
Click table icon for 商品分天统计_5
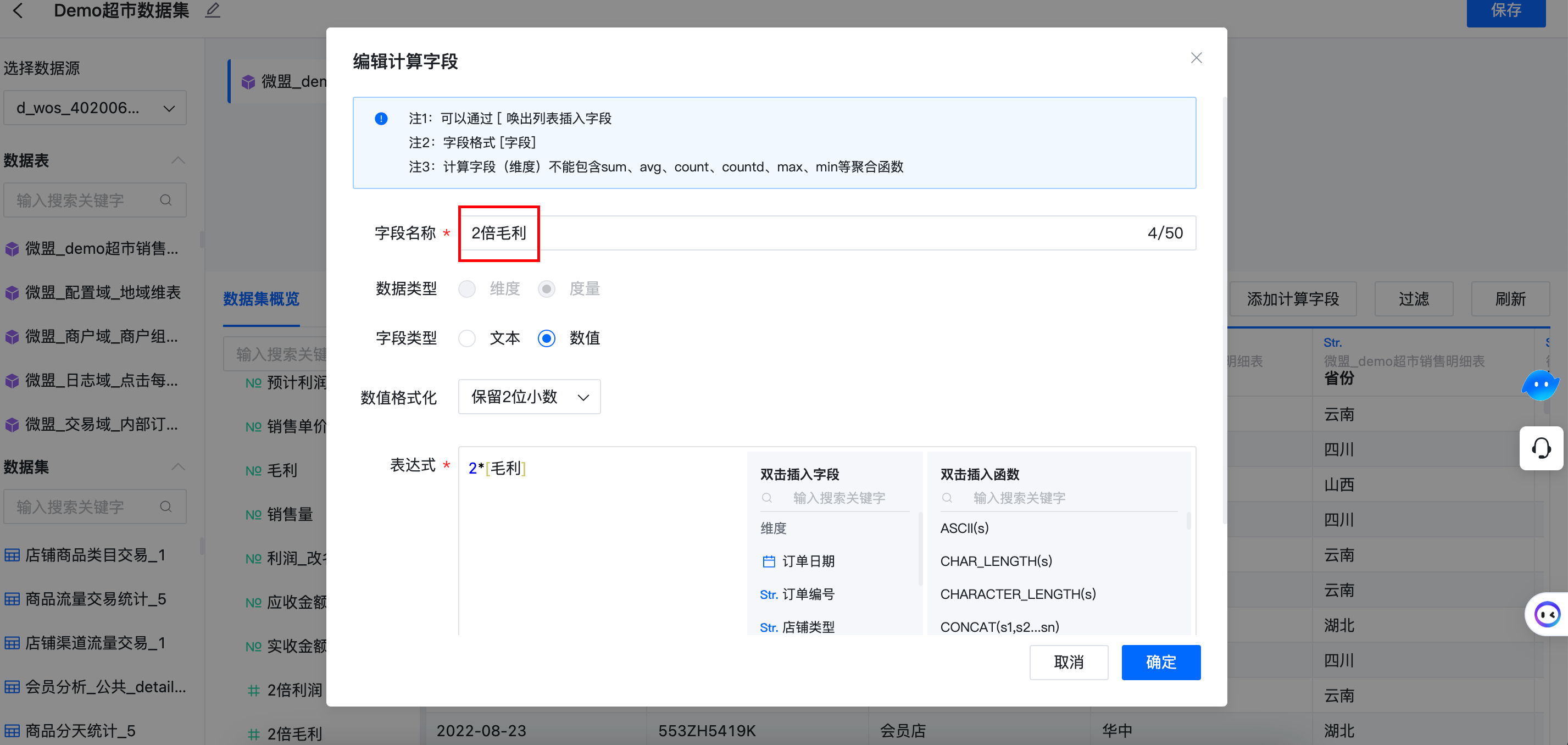click(x=12, y=731)
